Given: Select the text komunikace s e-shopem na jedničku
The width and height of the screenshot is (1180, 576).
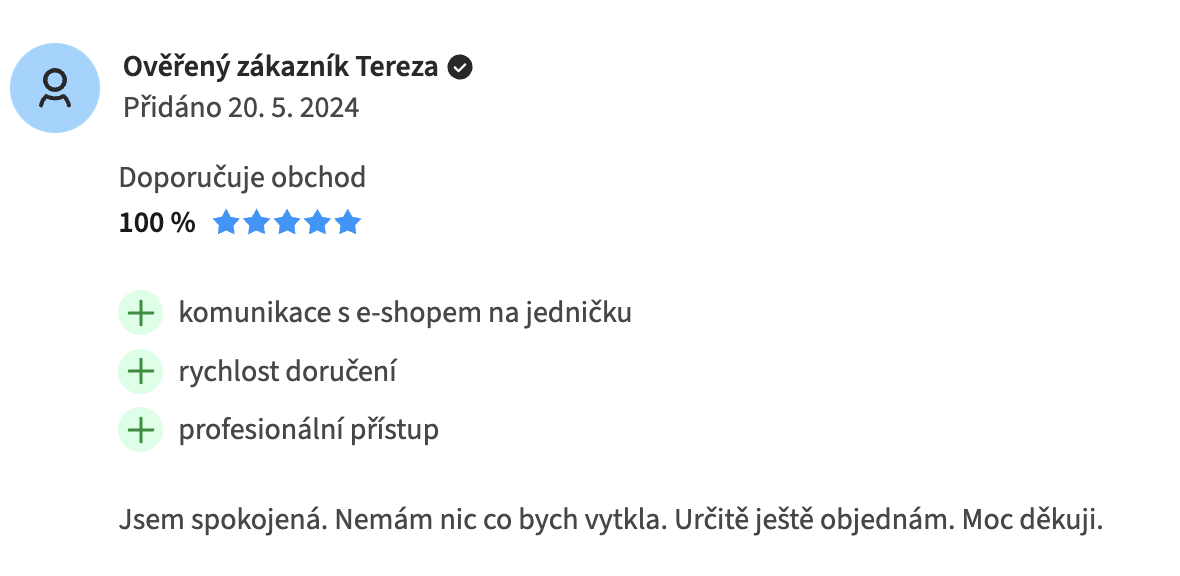Looking at the screenshot, I should tap(405, 312).
